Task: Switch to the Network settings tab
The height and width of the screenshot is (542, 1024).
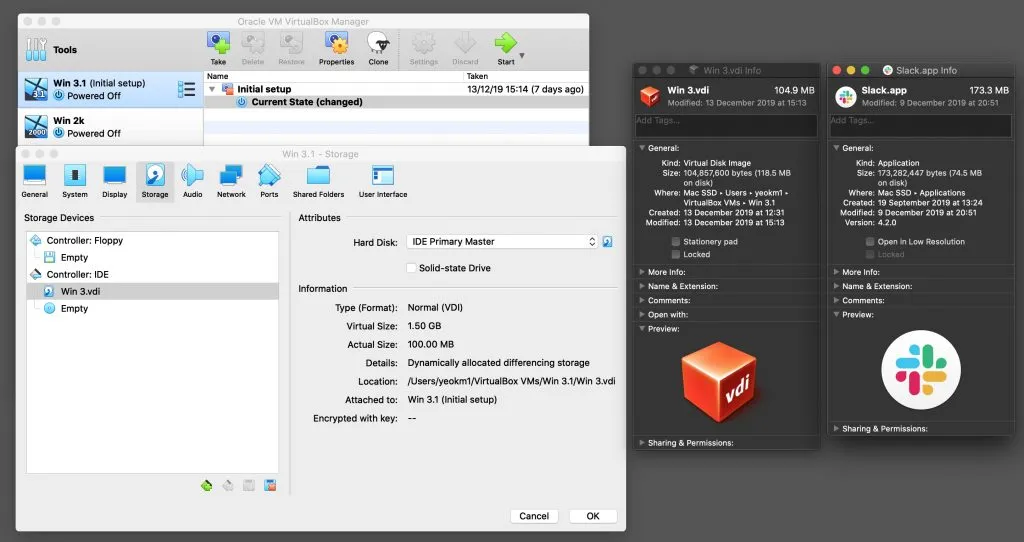Action: (231, 182)
